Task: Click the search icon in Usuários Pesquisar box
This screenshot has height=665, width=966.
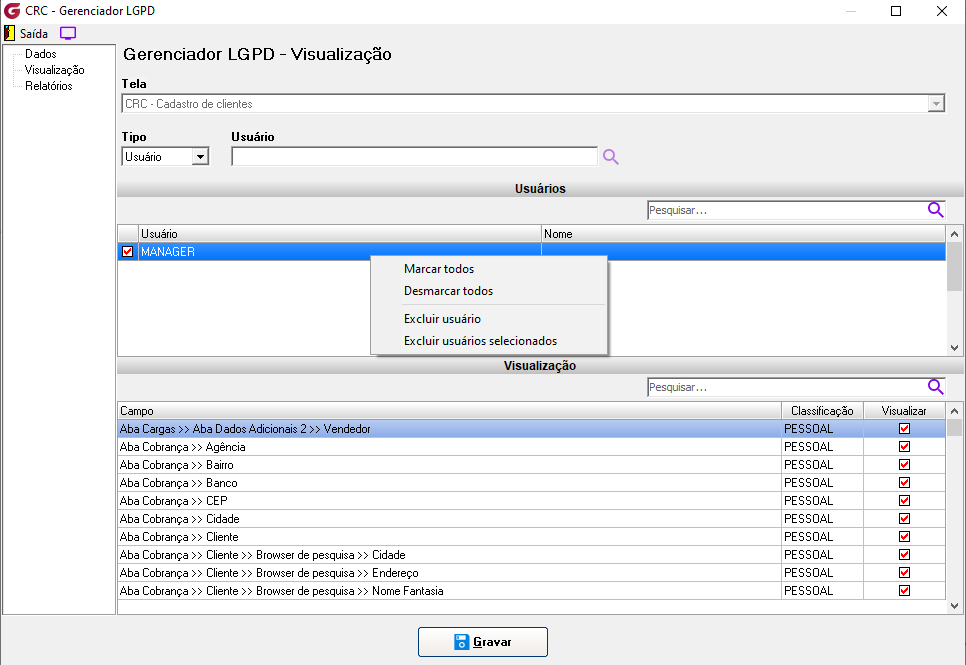Action: [x=935, y=210]
